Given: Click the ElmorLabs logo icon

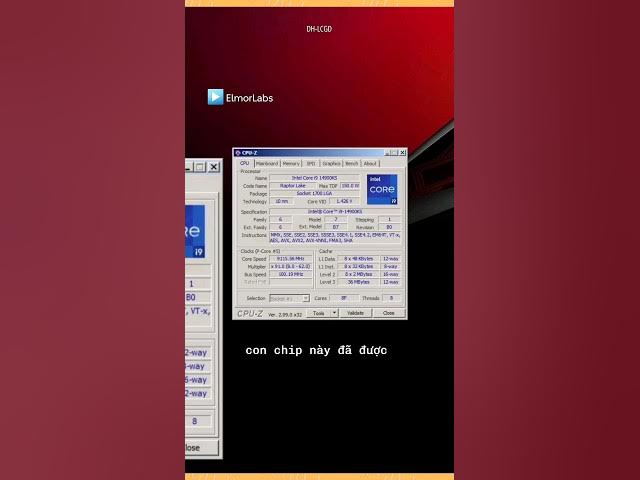Looking at the screenshot, I should click(x=215, y=97).
